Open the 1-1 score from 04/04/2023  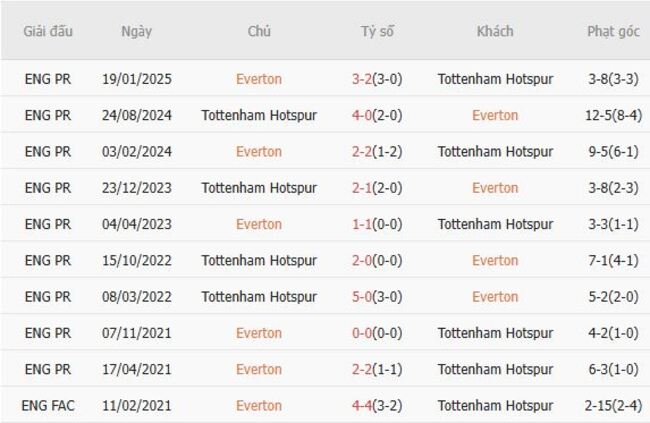364,224
